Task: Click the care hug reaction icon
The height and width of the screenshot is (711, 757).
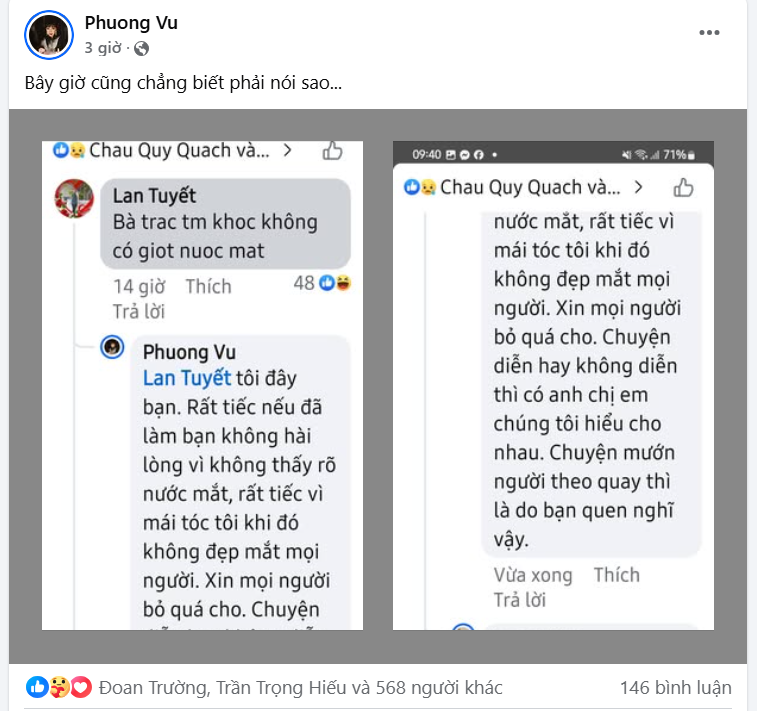Action: click(x=59, y=687)
